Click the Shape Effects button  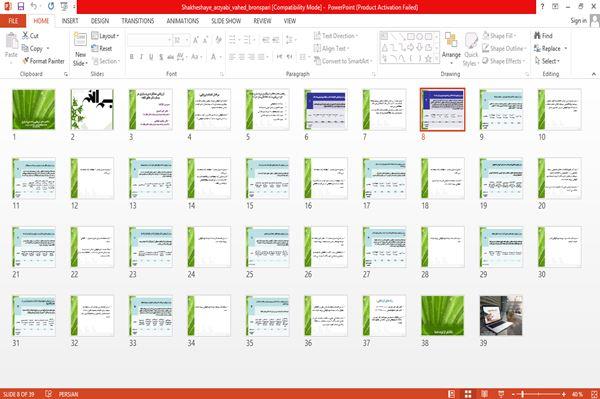click(504, 61)
